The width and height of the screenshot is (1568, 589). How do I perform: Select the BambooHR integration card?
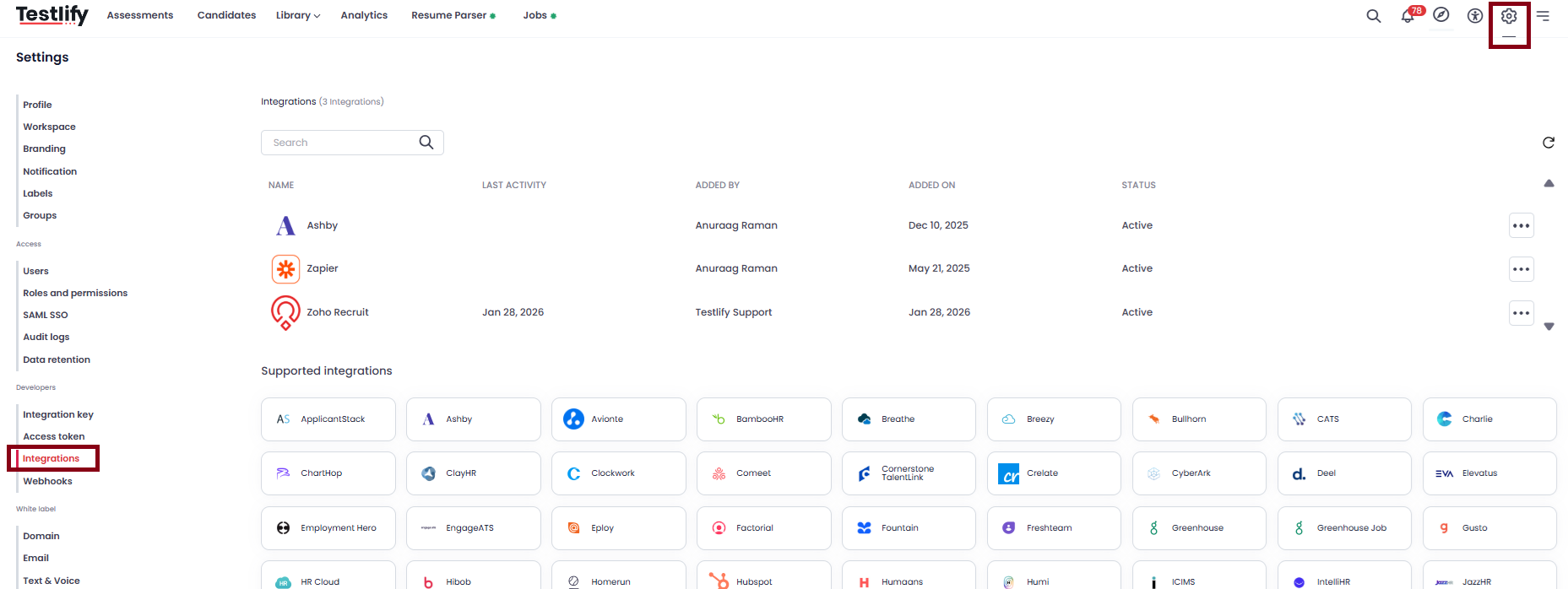click(x=764, y=419)
